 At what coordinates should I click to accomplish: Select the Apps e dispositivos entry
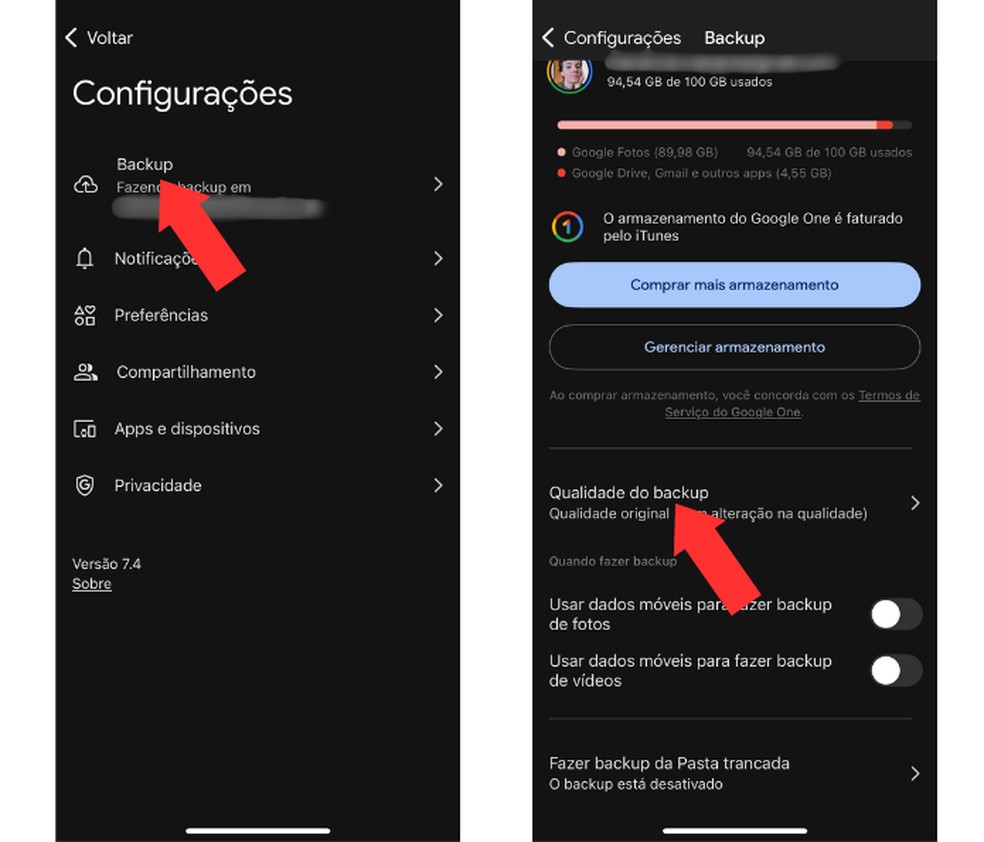(258, 429)
